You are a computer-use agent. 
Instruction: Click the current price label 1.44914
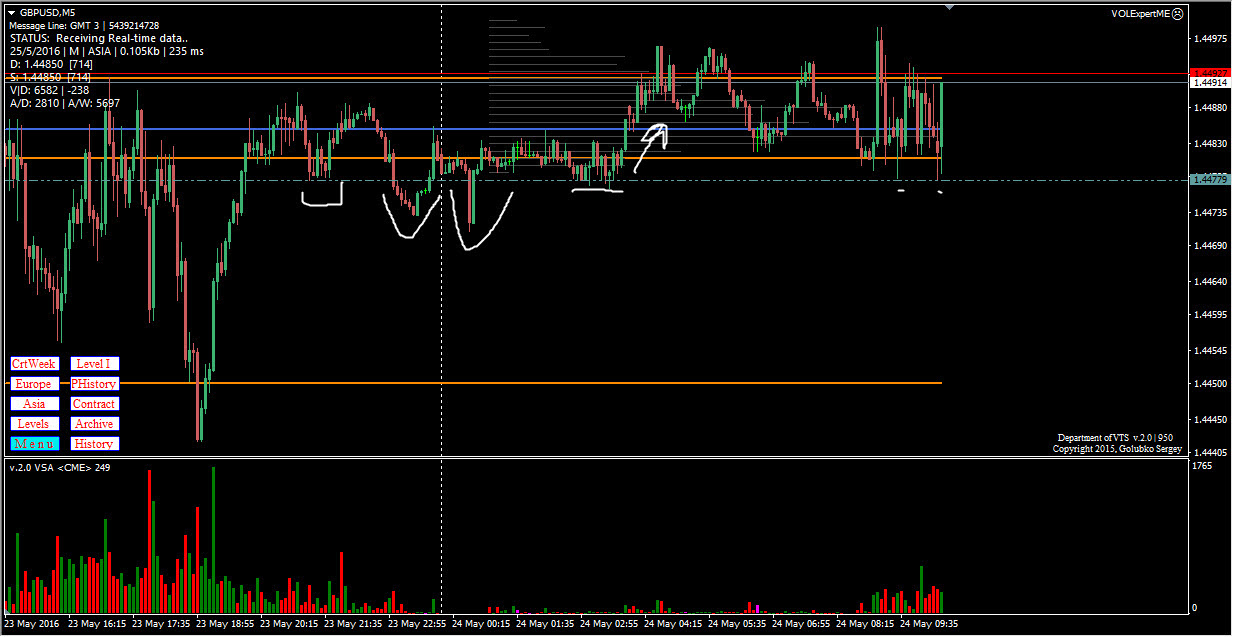tap(1209, 83)
